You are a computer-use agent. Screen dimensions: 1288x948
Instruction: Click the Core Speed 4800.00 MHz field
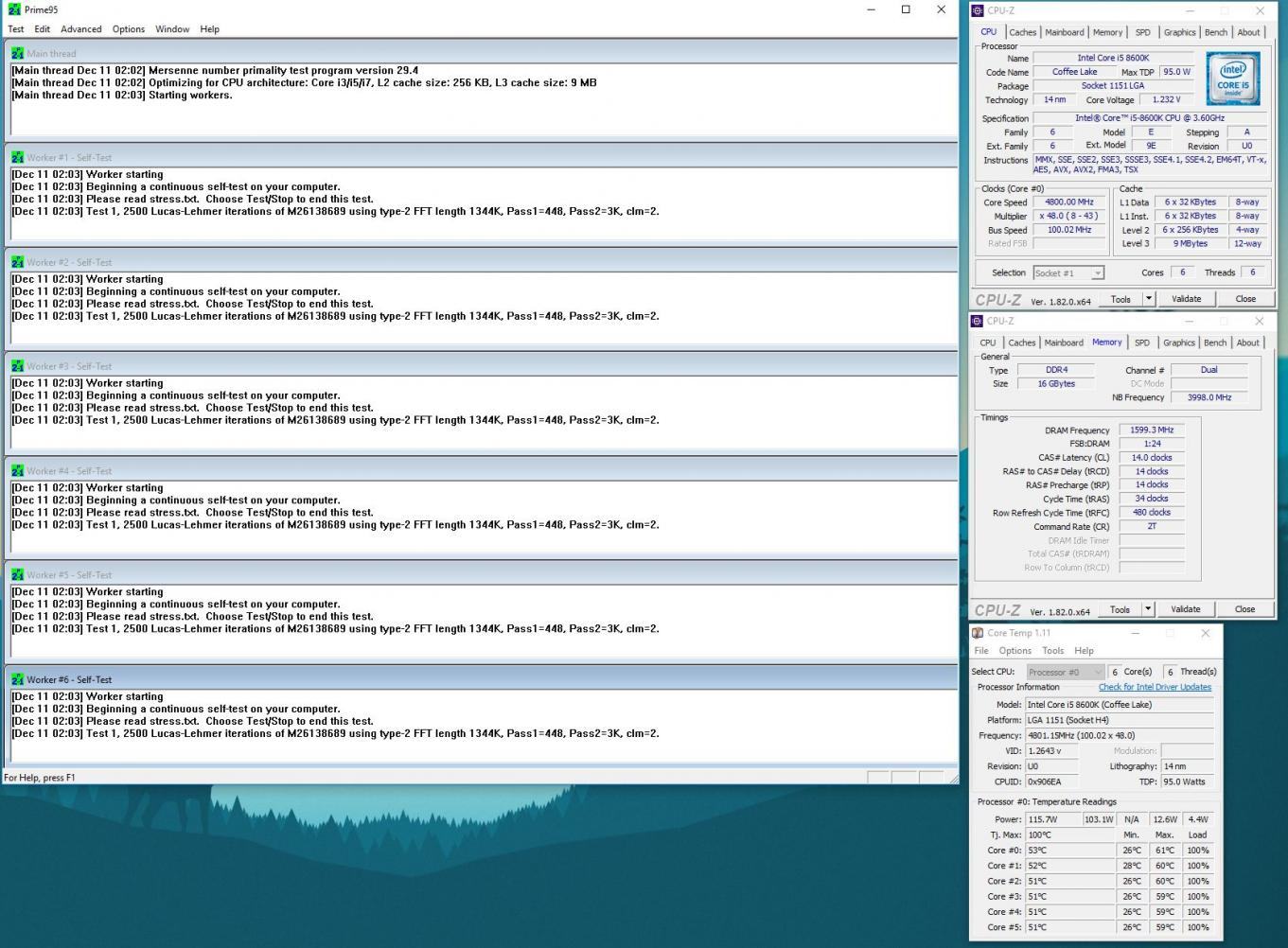coord(1068,202)
